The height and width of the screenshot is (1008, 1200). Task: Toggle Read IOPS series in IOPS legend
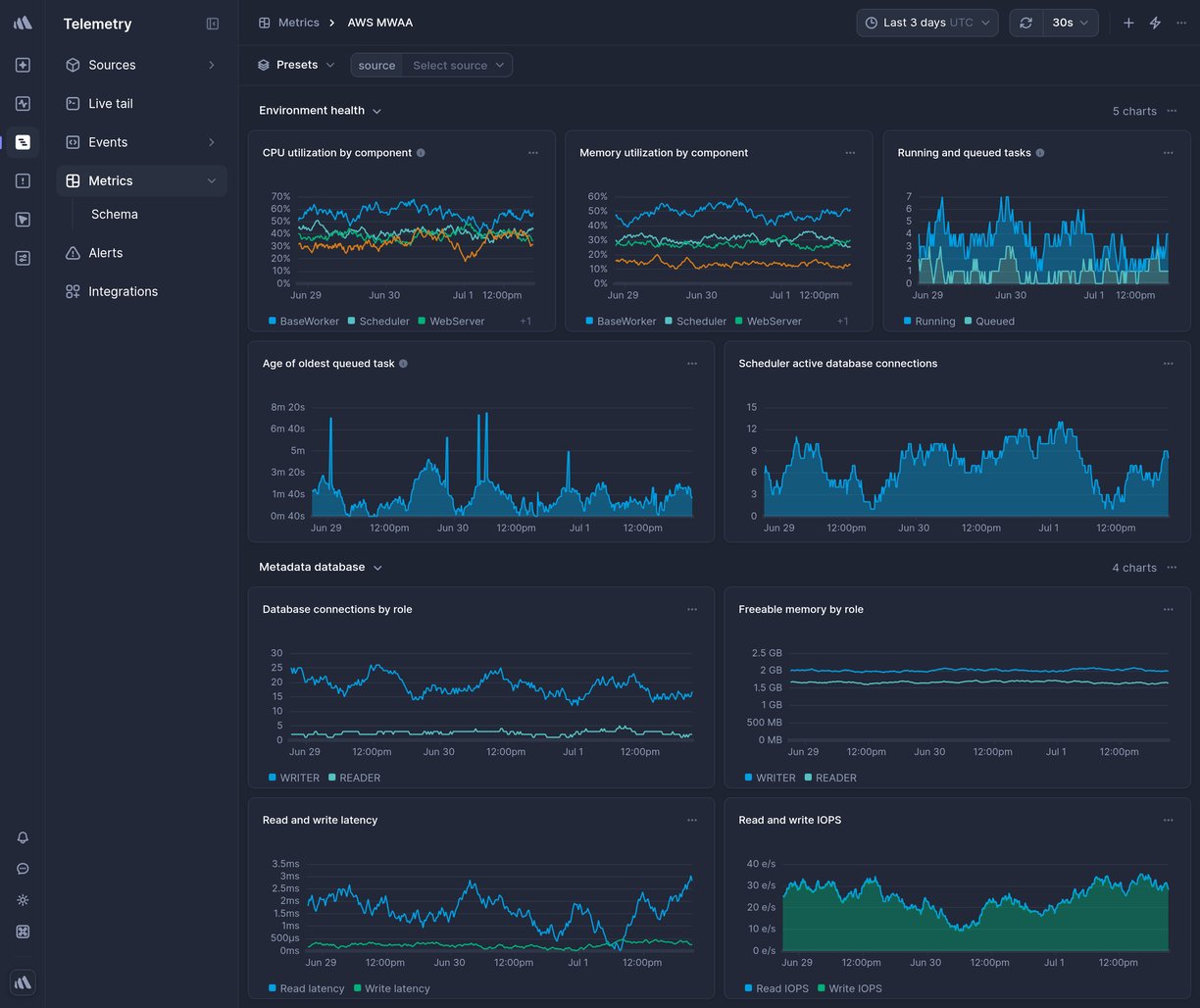click(x=776, y=988)
